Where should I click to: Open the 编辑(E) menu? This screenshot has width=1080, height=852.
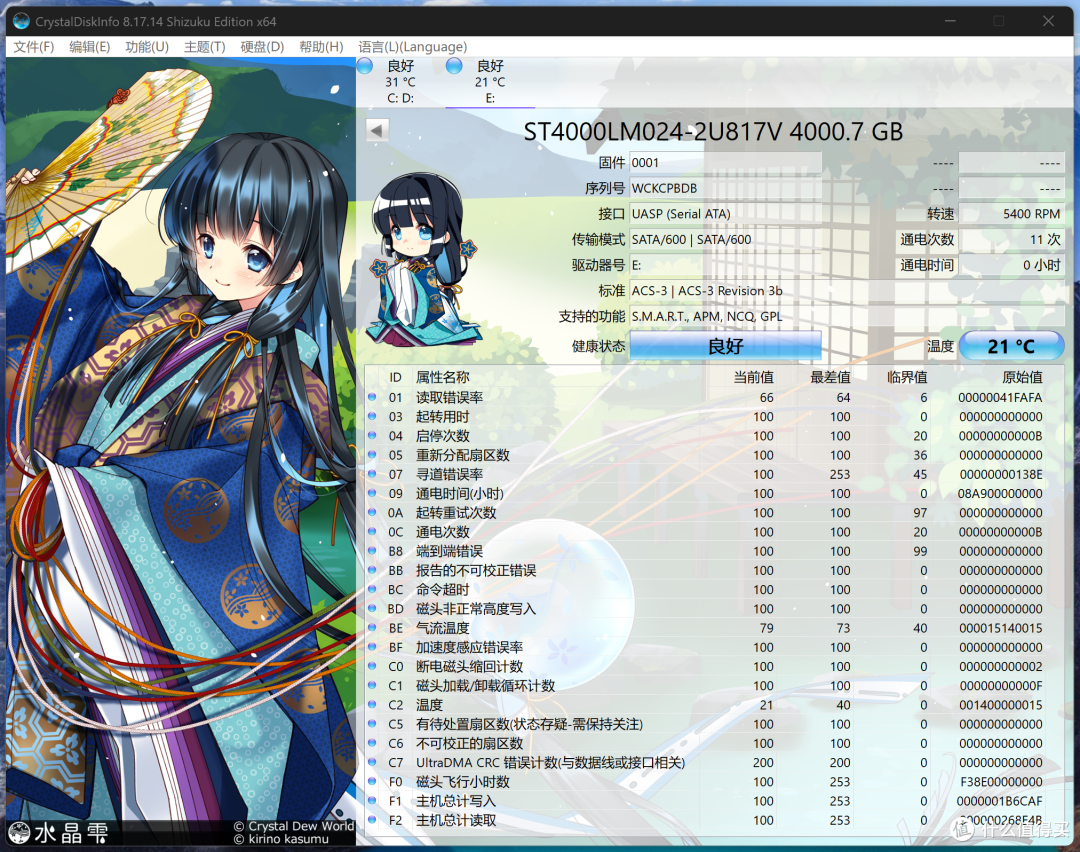point(90,47)
